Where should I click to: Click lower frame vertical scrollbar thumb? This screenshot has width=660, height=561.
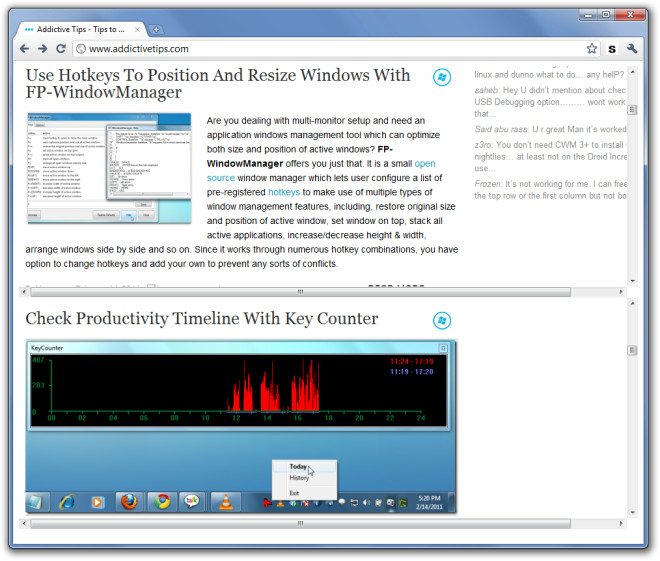click(632, 350)
